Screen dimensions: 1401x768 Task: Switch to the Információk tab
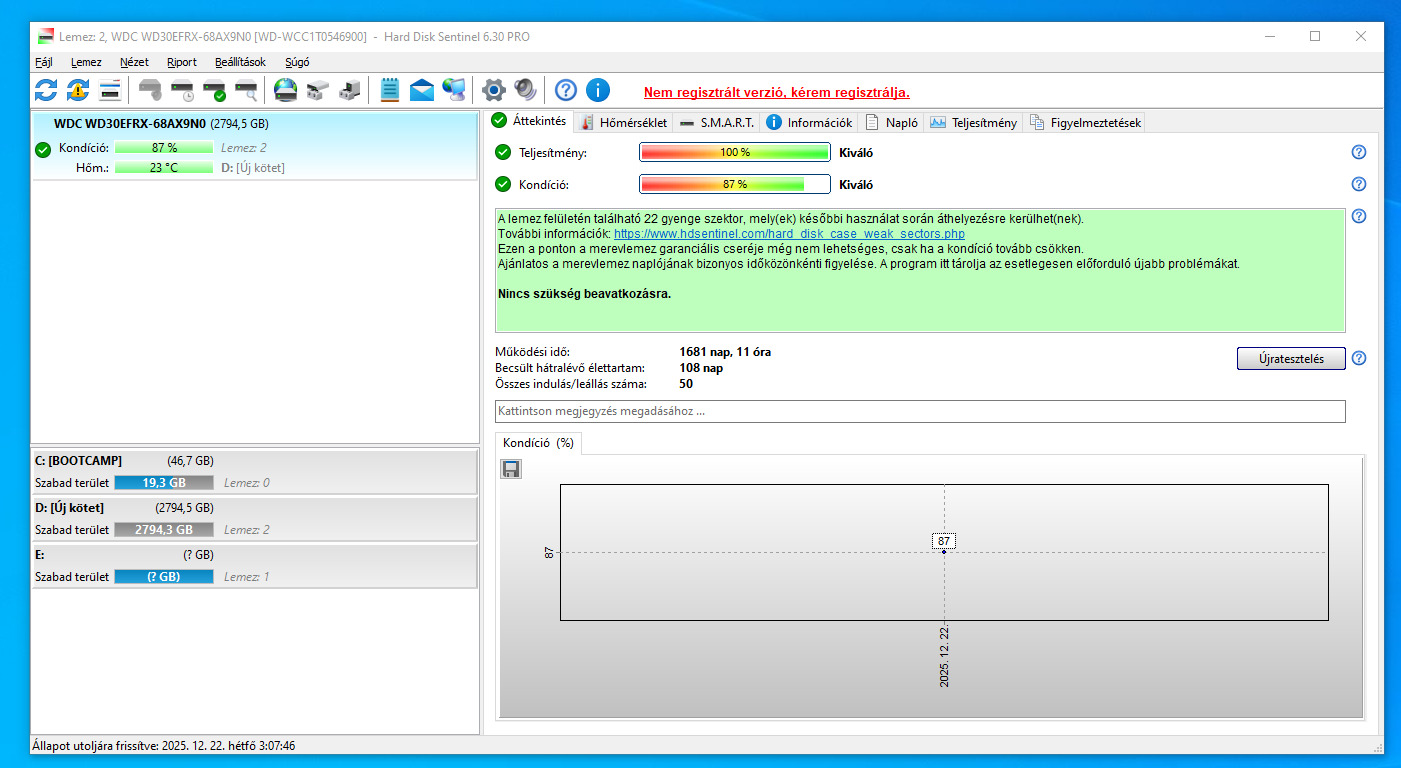tap(809, 122)
